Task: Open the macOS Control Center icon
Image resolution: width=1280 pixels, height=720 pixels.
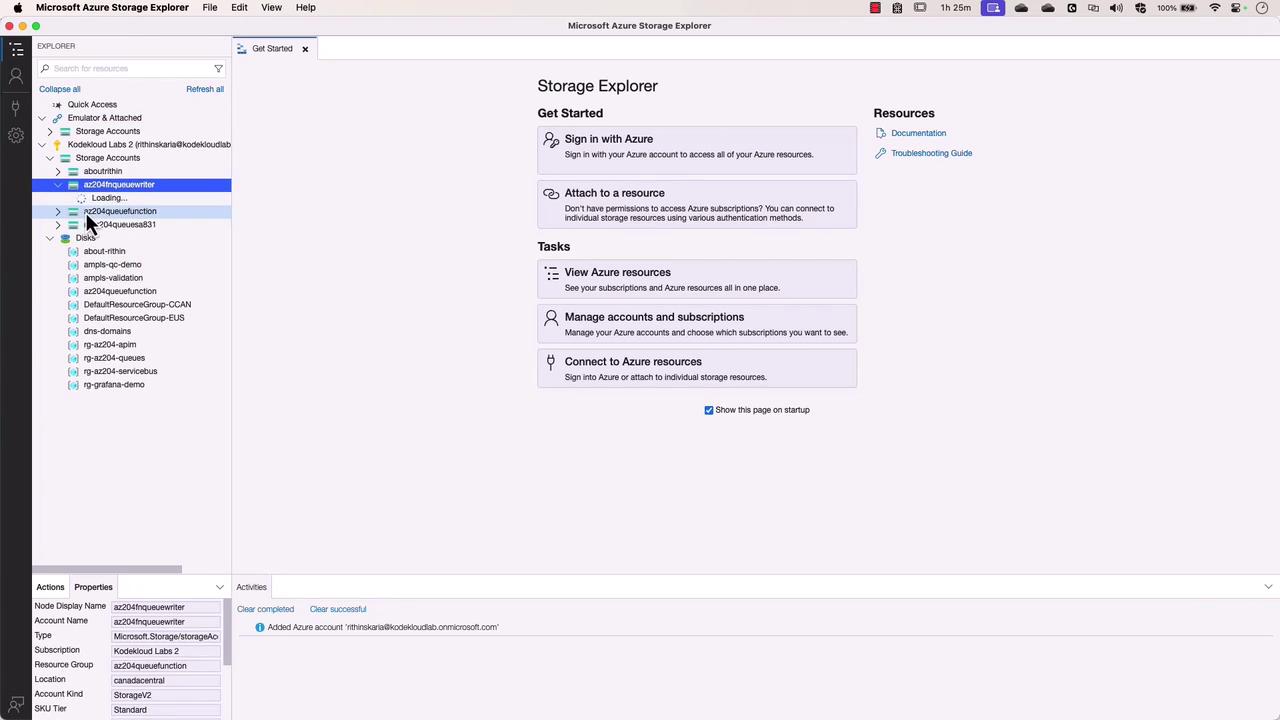Action: click(1238, 8)
